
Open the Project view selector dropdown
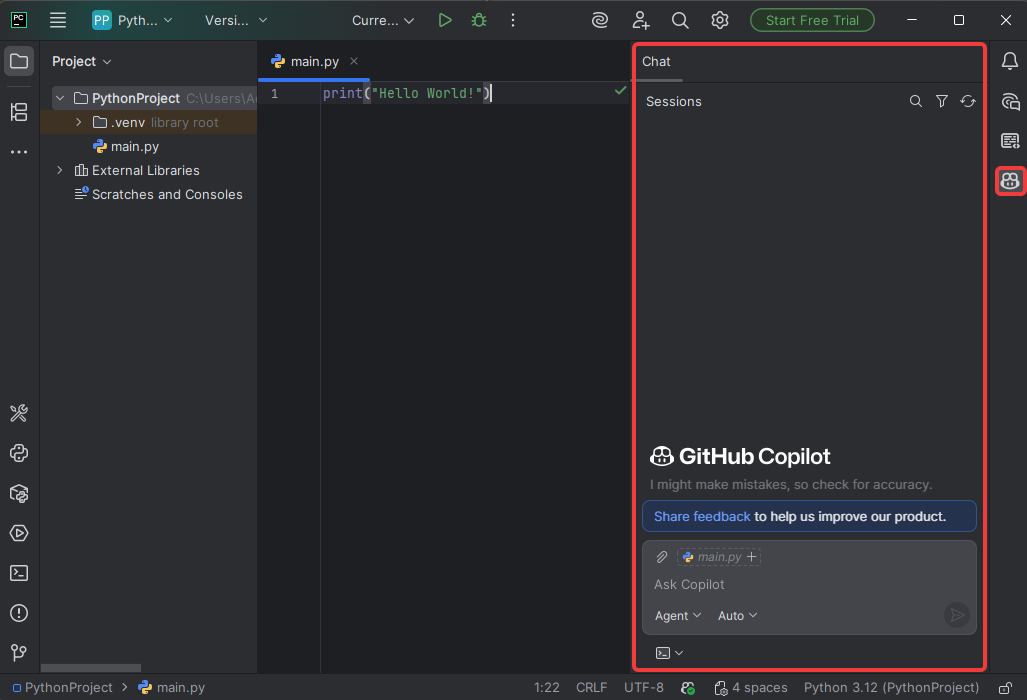pyautogui.click(x=81, y=62)
